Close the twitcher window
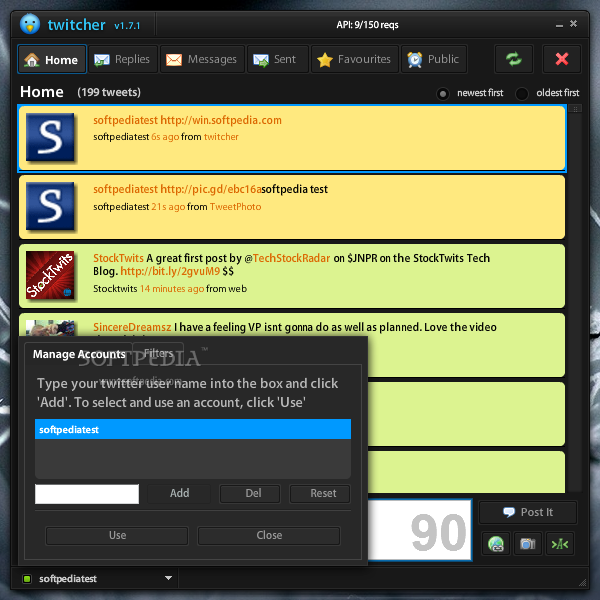600x600 pixels. (573, 24)
